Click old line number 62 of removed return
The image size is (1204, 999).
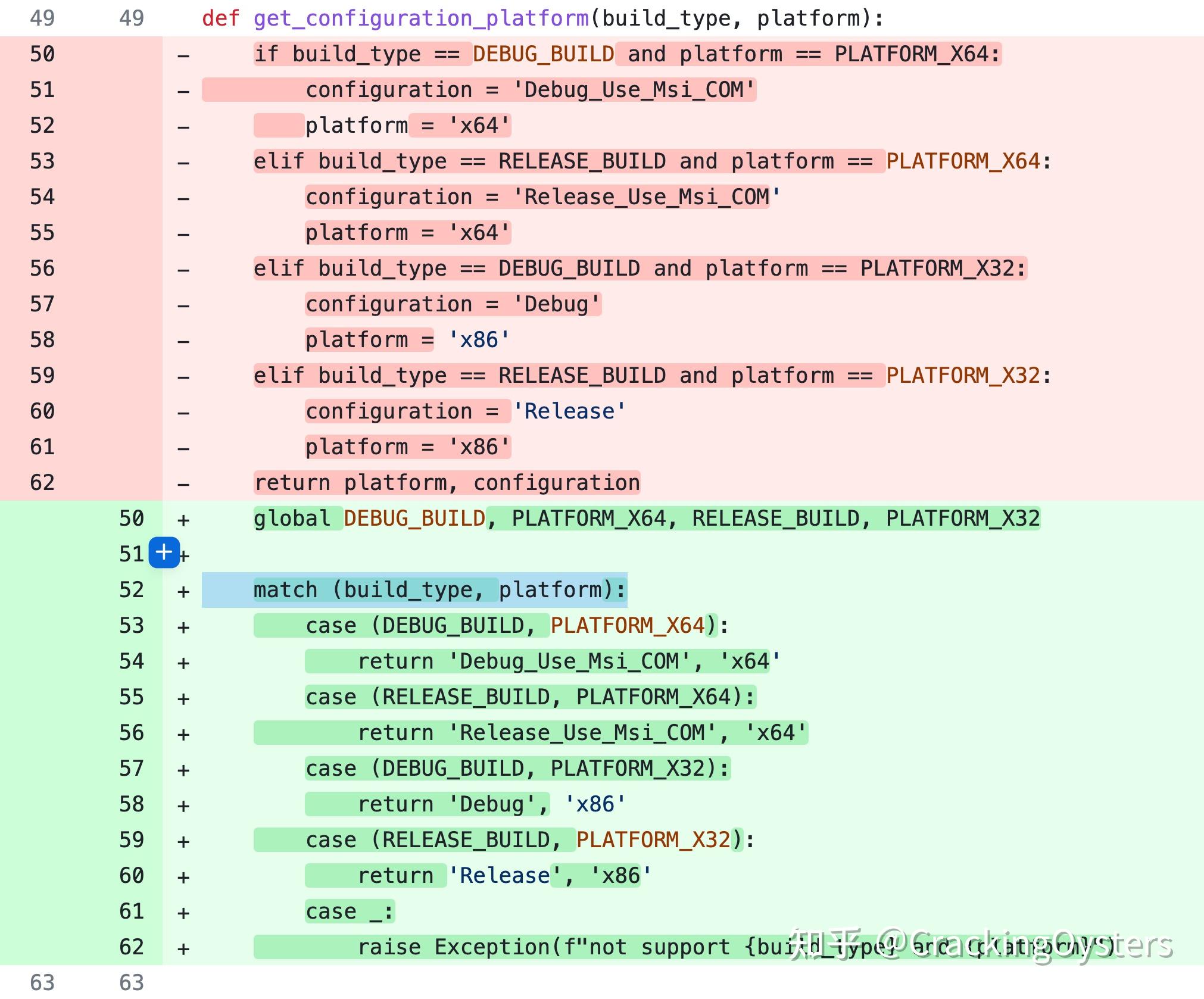(42, 483)
